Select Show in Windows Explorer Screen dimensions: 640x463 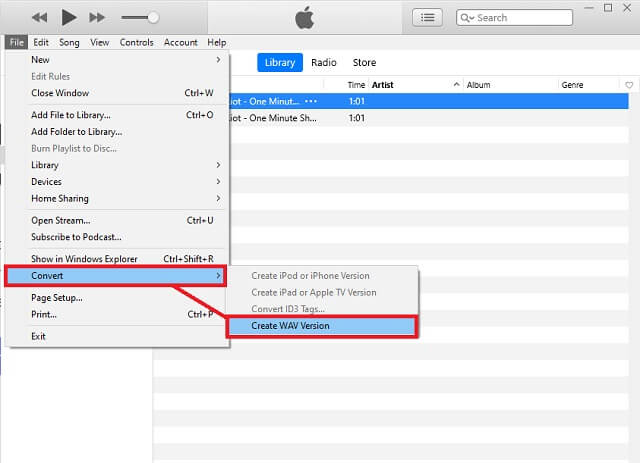[x=118, y=259]
